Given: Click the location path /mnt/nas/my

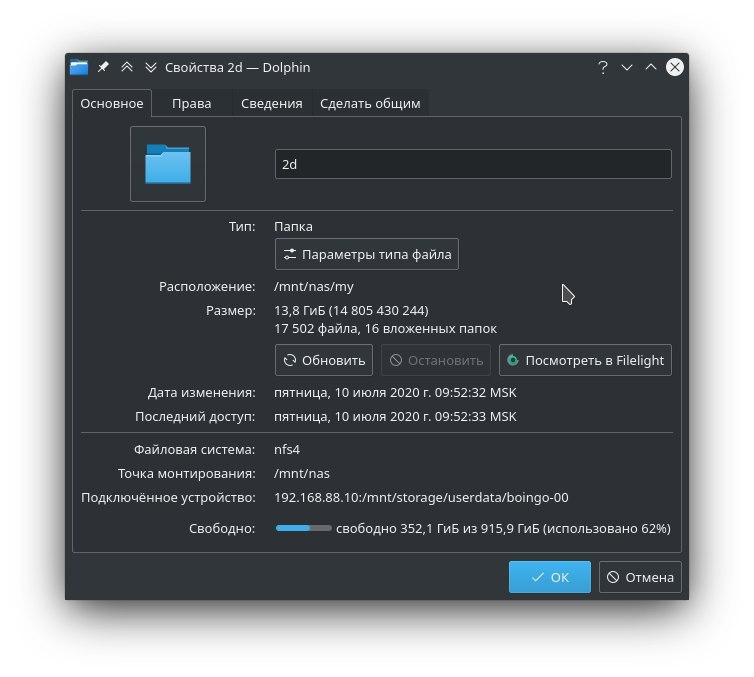Looking at the screenshot, I should click(314, 287).
